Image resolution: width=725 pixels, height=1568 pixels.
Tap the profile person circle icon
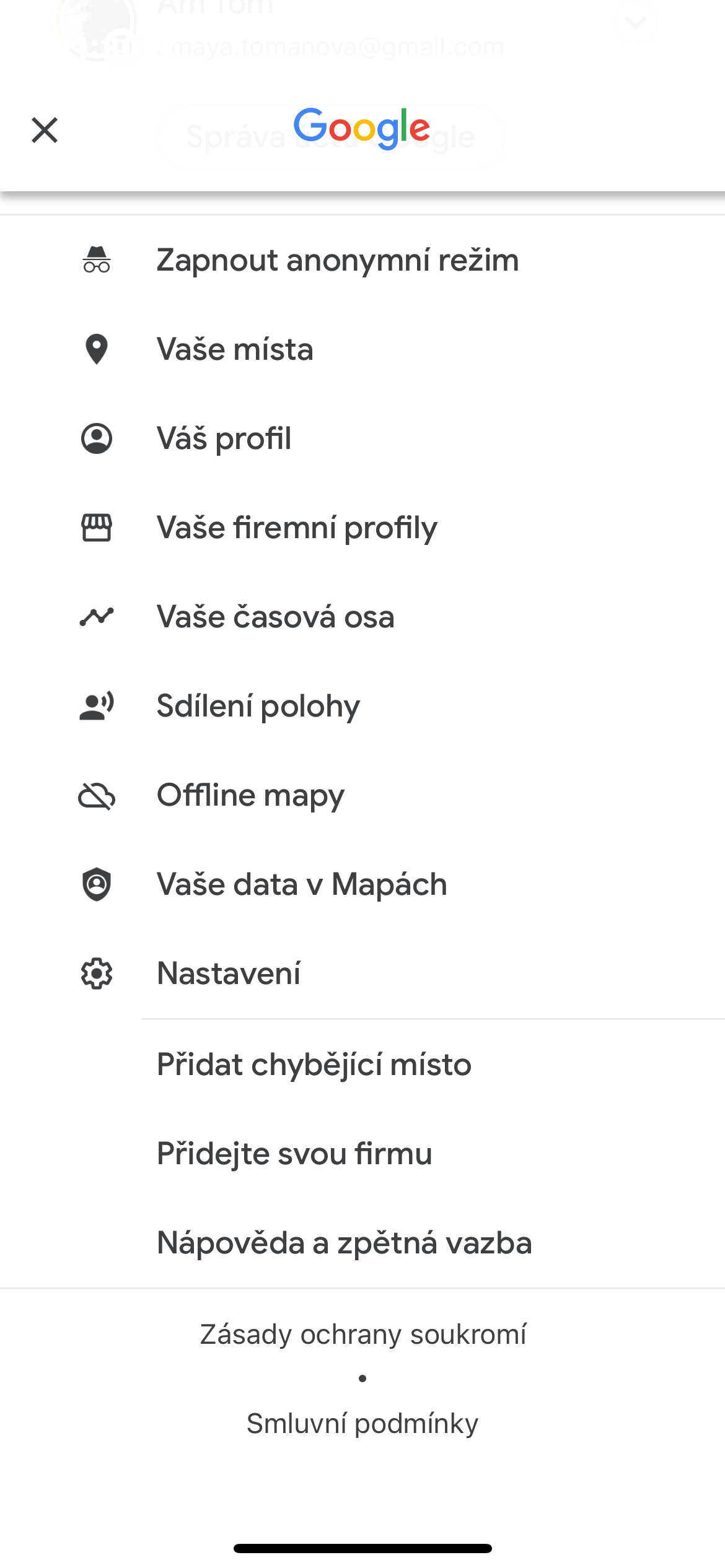(97, 438)
